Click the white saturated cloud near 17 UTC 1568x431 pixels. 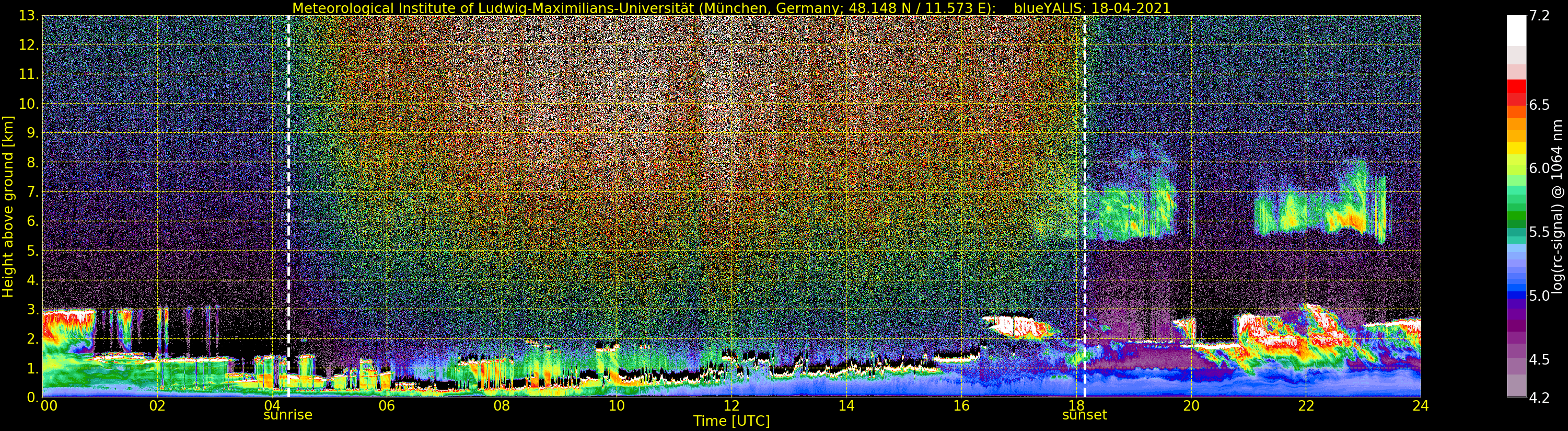pos(1019,326)
